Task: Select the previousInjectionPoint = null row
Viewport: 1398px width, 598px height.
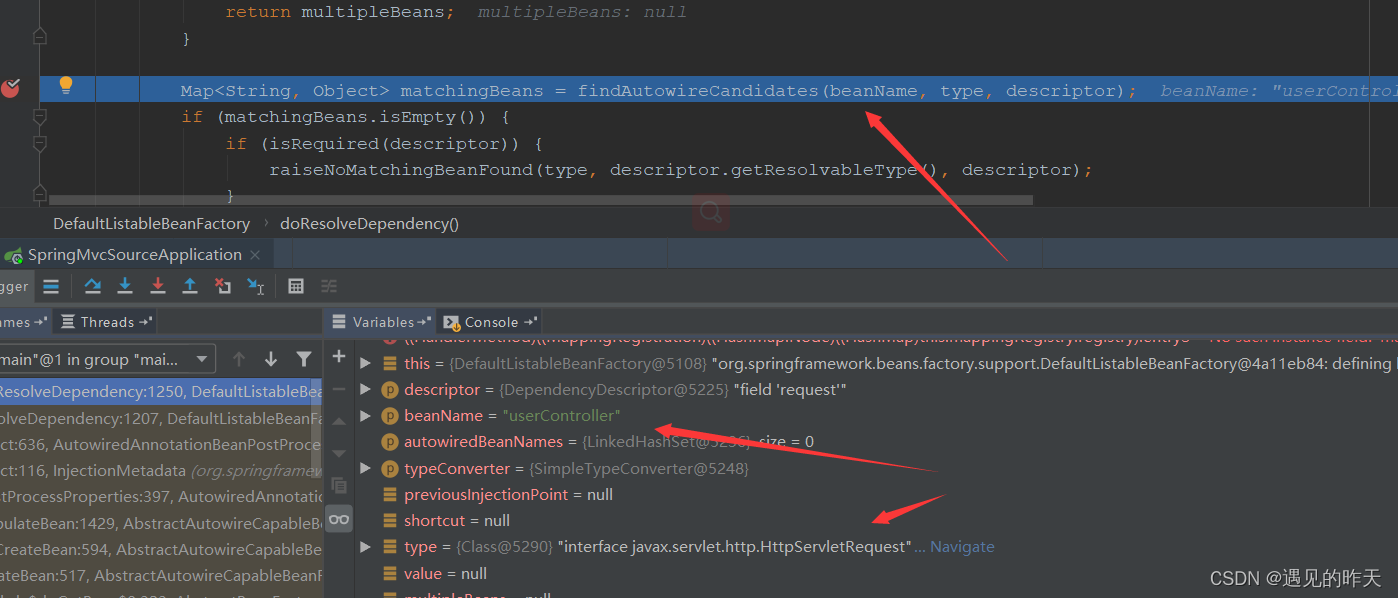Action: point(875,495)
